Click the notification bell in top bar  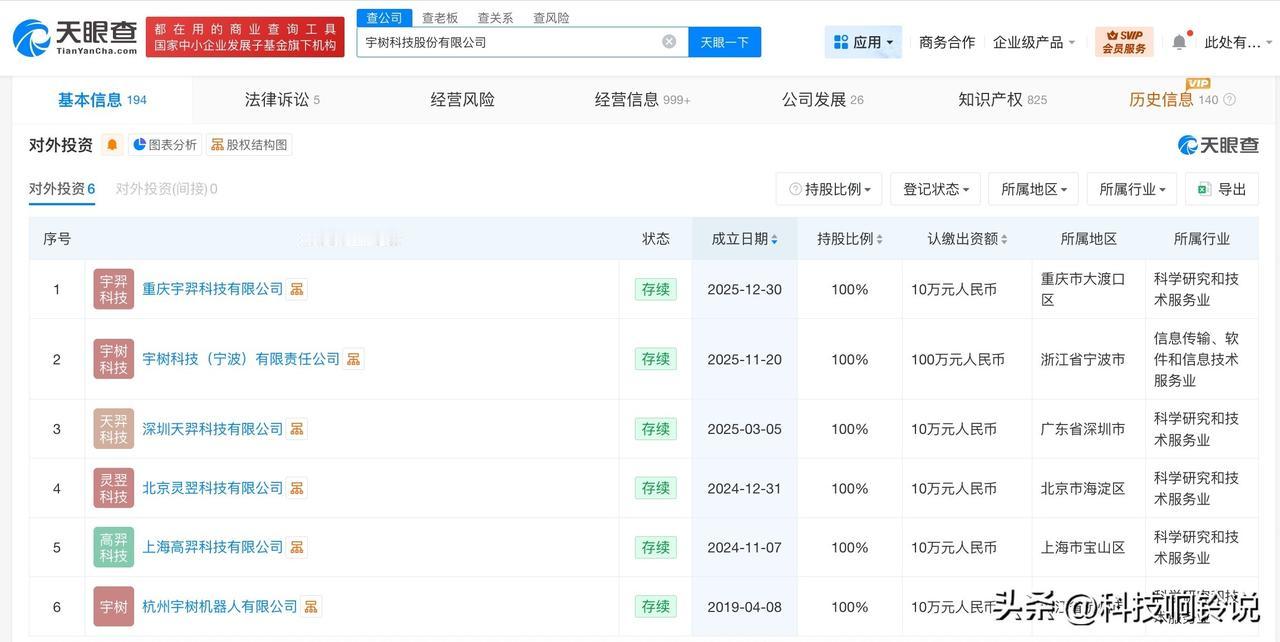click(1179, 41)
